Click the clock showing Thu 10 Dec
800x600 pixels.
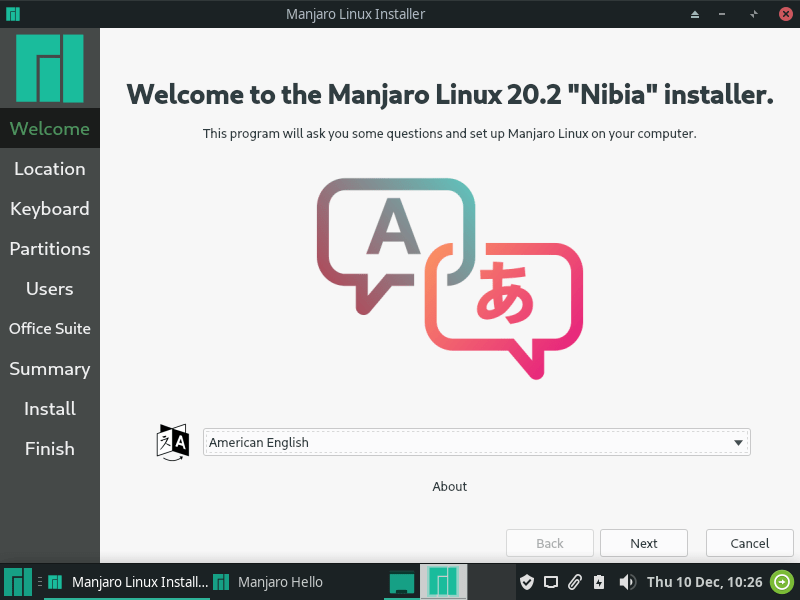coord(704,582)
